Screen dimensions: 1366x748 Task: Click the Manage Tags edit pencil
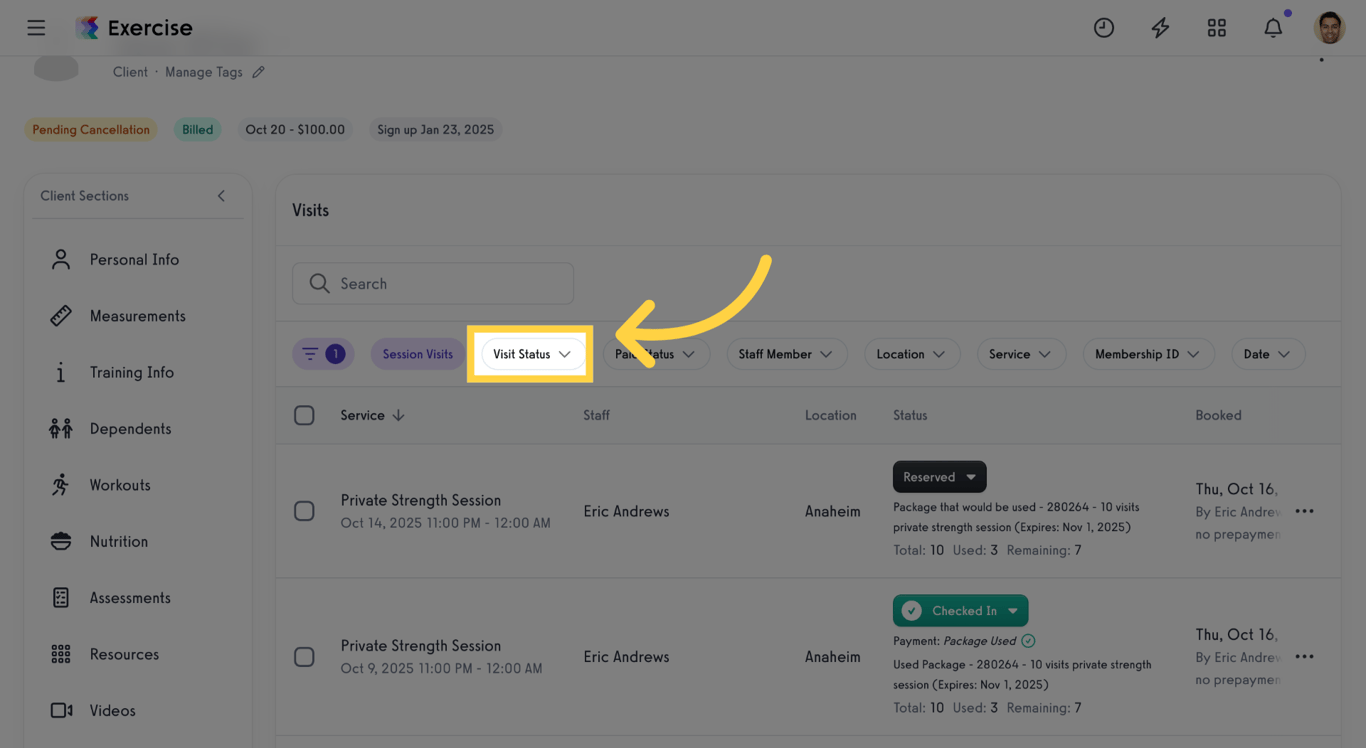click(x=258, y=71)
